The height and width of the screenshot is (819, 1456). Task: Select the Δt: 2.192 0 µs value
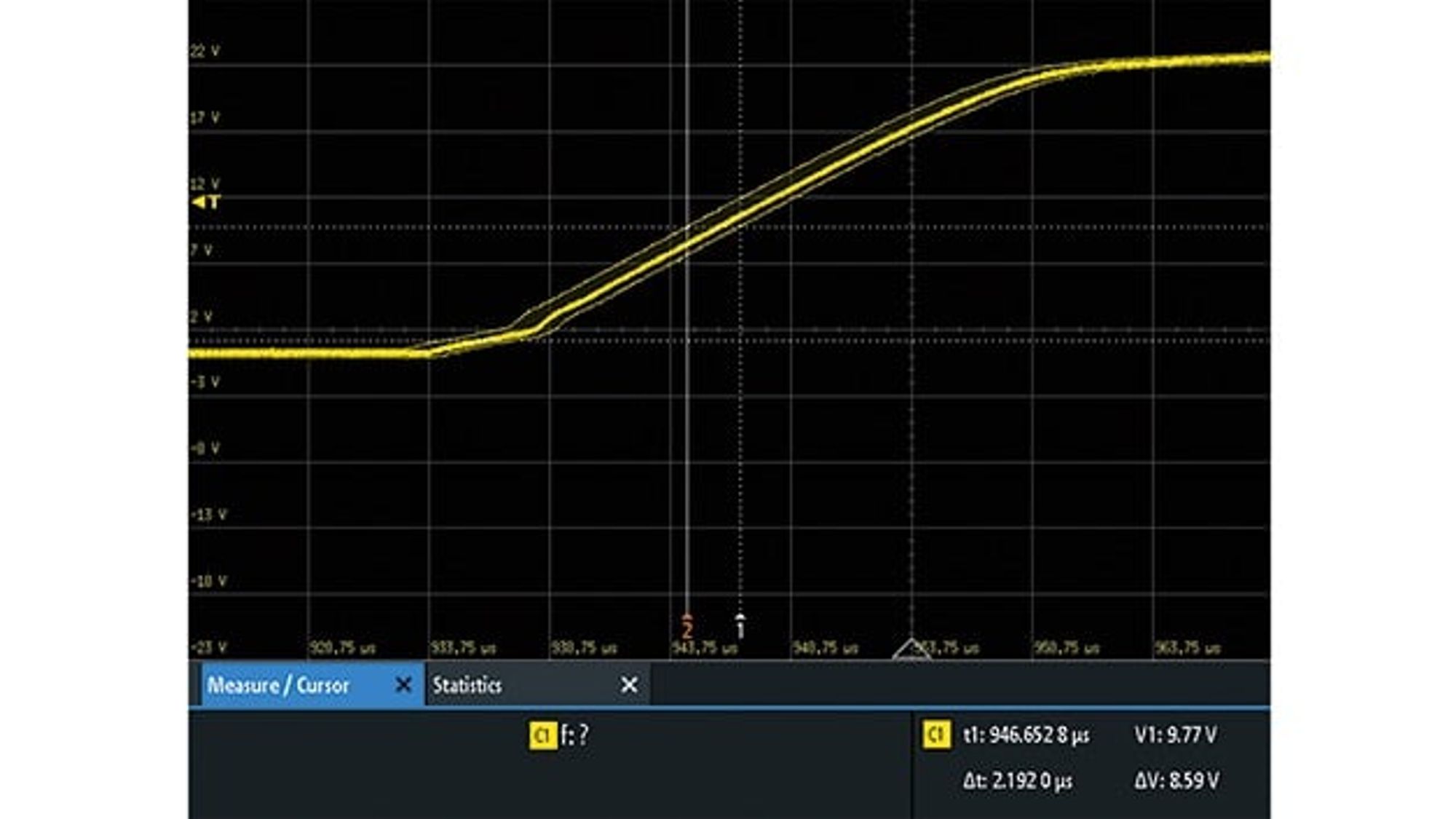1018,781
